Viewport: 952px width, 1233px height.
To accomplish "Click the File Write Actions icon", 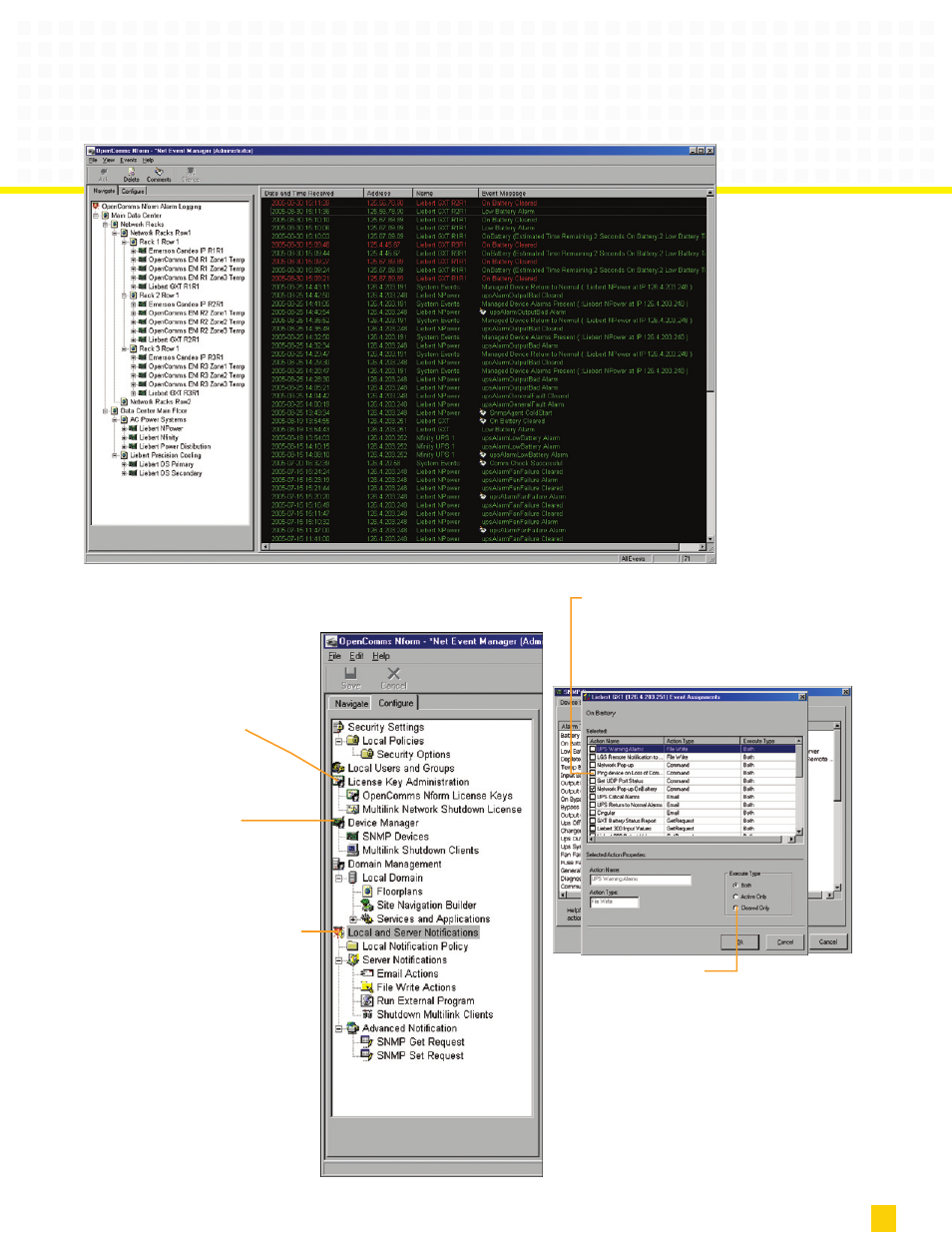I will [367, 987].
